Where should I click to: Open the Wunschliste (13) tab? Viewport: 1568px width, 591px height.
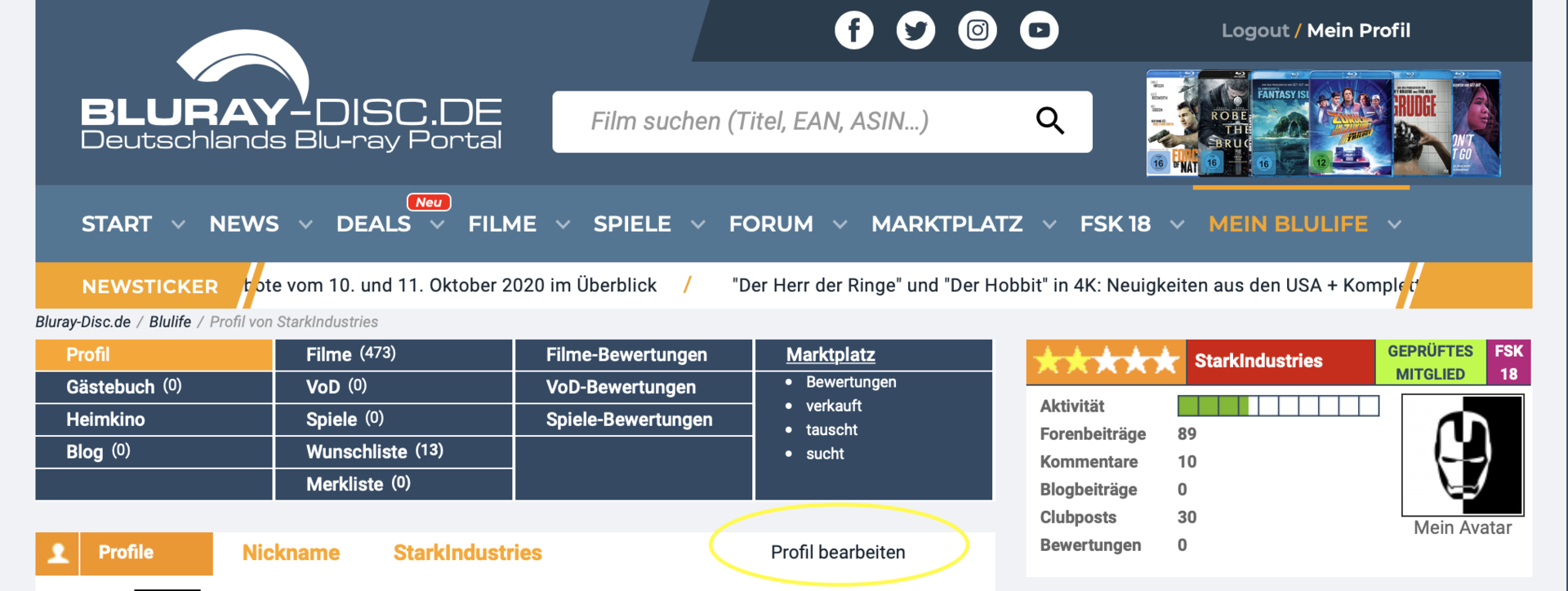(x=394, y=451)
